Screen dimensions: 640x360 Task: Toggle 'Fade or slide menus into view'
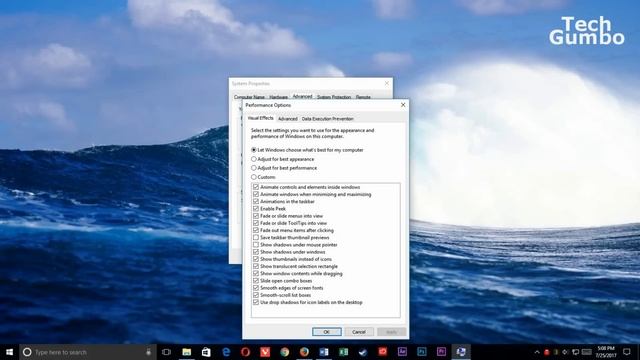(256, 216)
